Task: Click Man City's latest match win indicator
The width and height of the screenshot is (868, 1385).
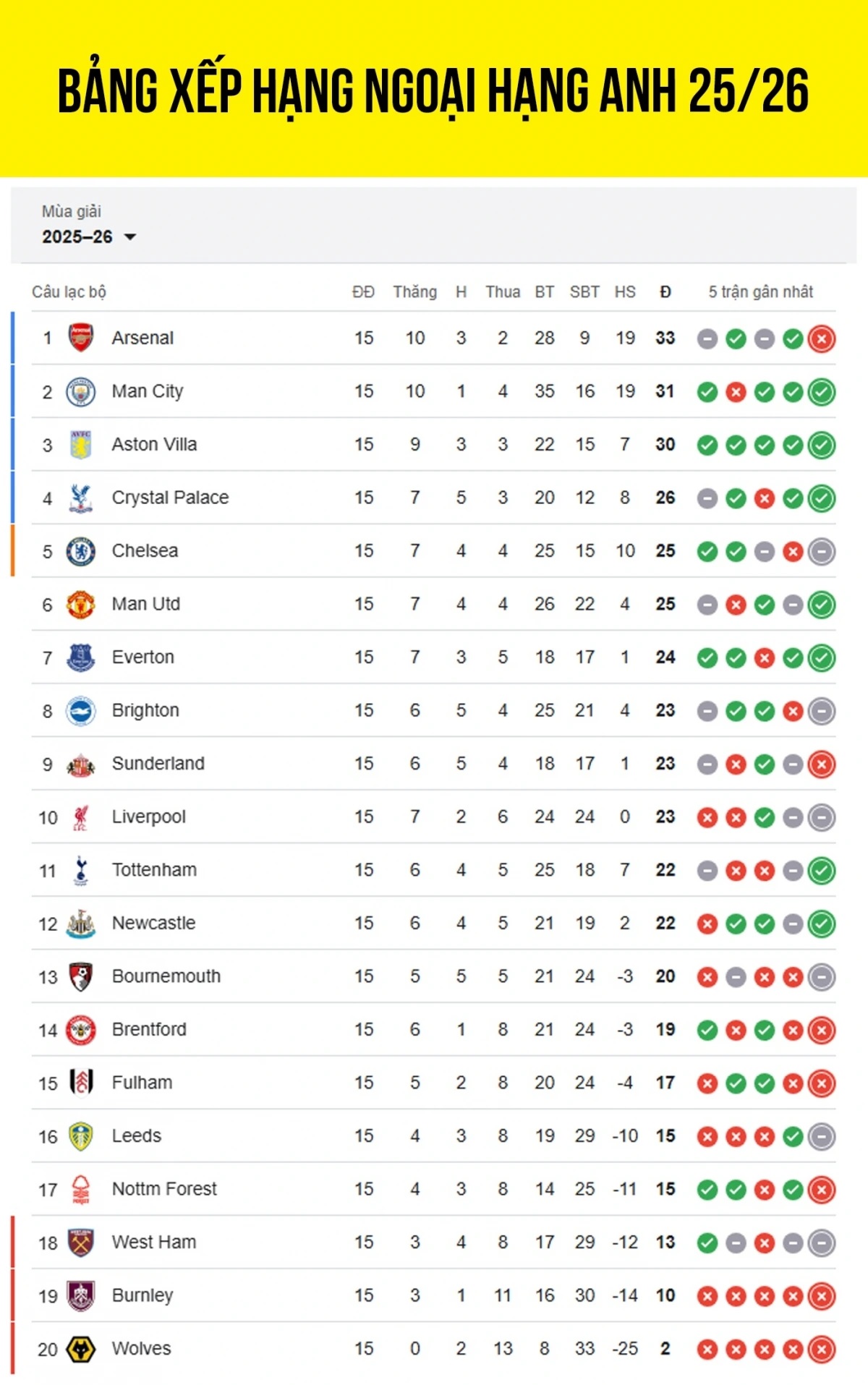Action: click(822, 392)
